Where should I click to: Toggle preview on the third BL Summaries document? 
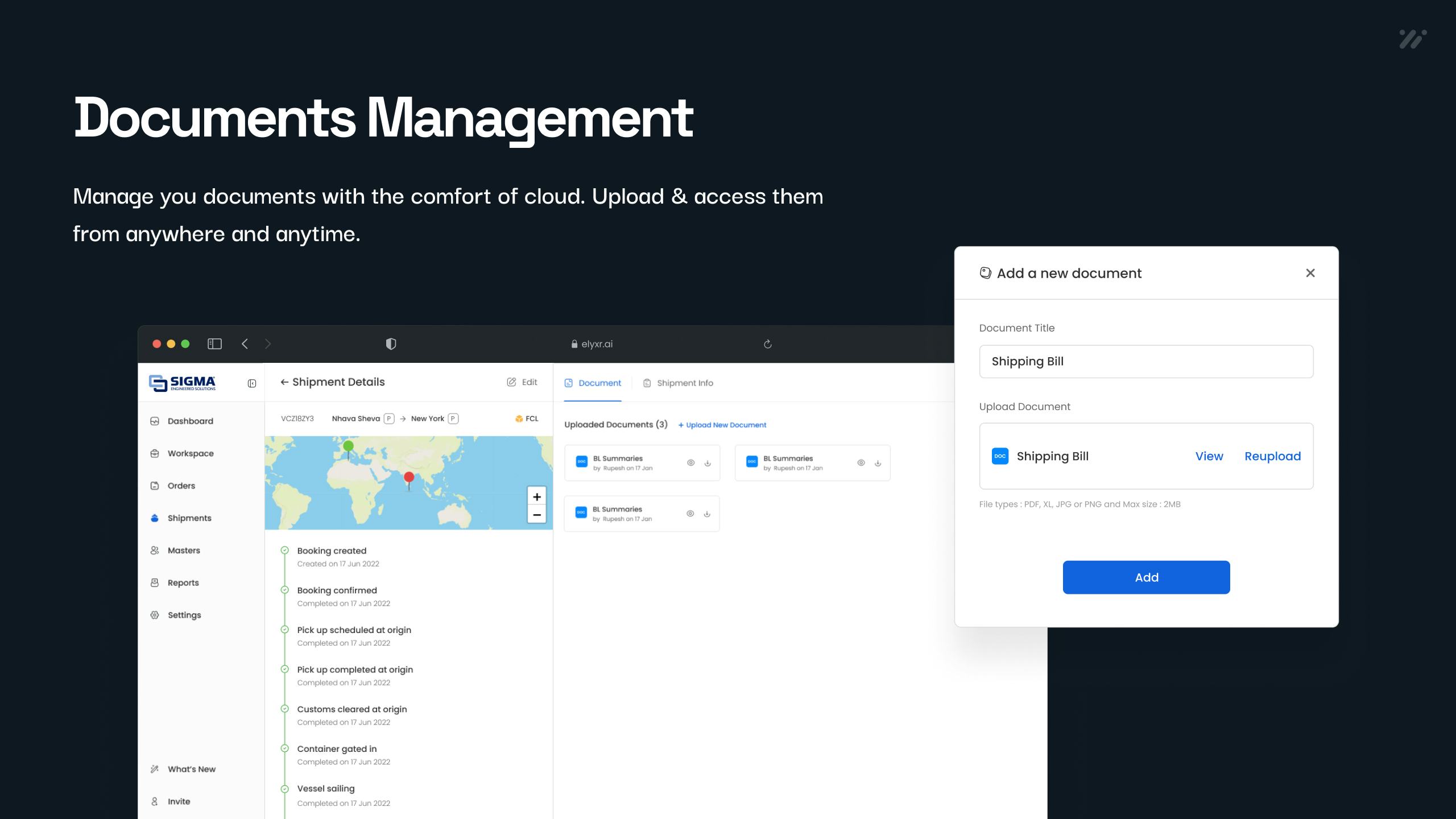[690, 513]
